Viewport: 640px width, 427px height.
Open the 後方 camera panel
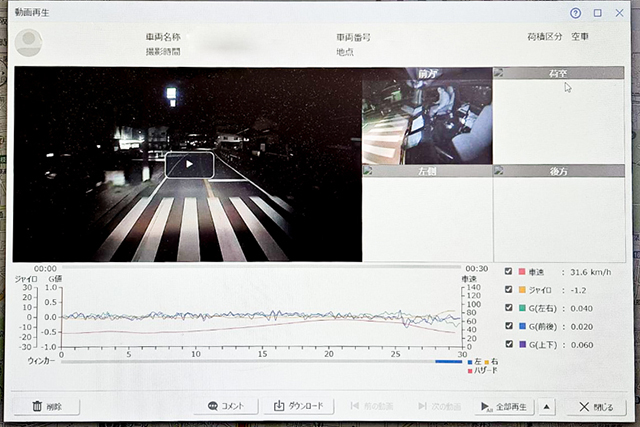[x=559, y=215]
